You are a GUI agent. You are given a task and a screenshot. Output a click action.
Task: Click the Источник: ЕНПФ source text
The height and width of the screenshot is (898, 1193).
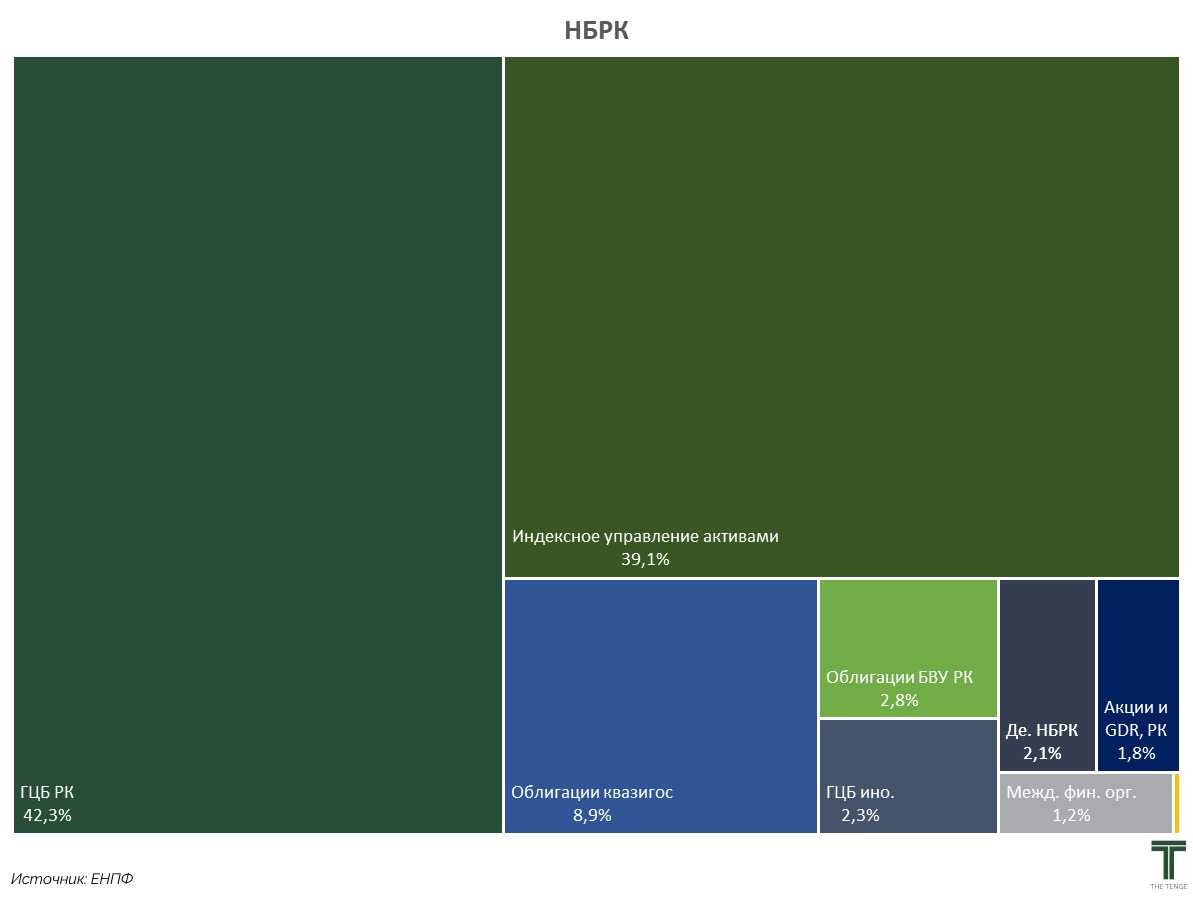pos(72,879)
